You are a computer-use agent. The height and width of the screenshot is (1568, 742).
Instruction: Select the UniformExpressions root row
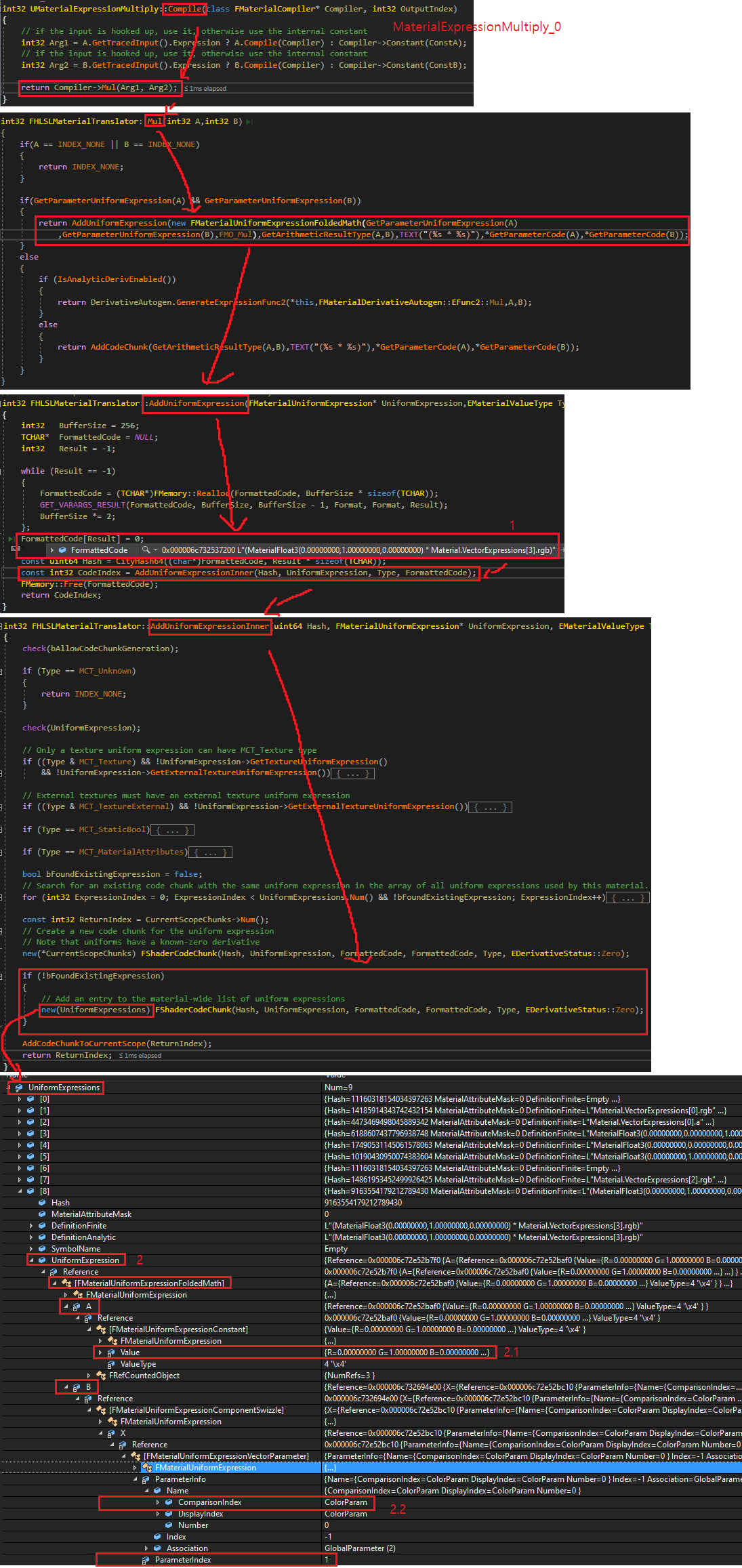[371, 1088]
